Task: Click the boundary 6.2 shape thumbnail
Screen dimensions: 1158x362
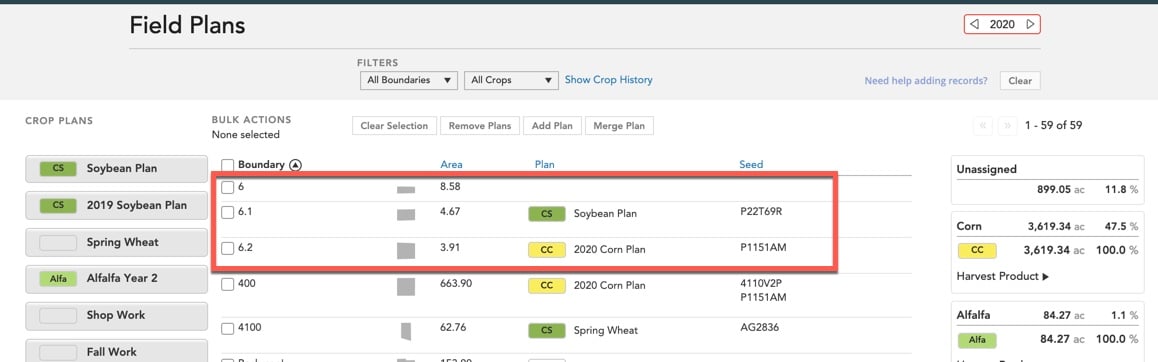Action: tap(405, 250)
